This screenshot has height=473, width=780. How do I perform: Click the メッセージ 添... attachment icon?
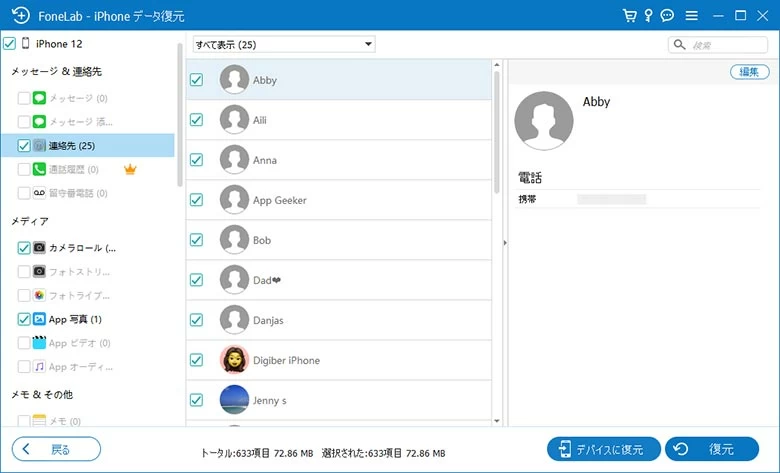coord(39,122)
